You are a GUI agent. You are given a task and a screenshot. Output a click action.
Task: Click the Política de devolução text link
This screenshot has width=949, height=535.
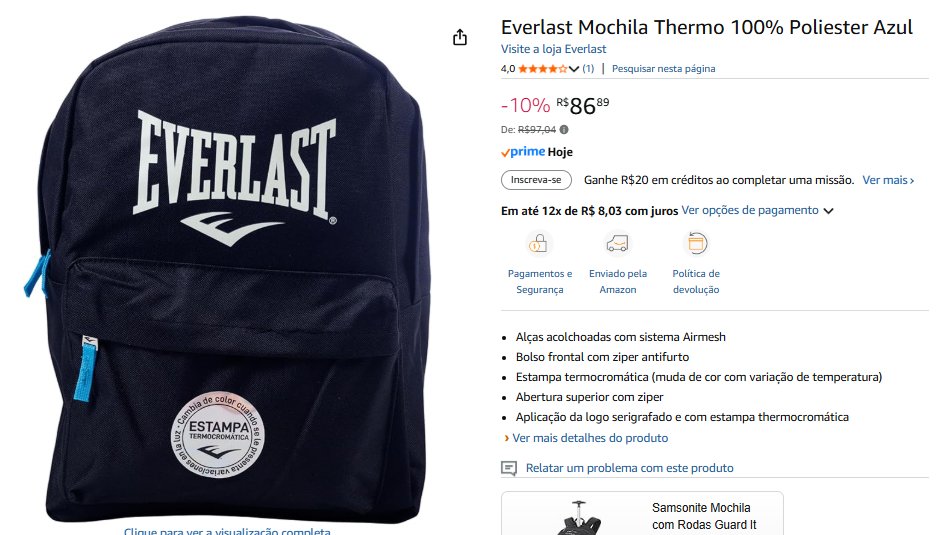click(696, 281)
